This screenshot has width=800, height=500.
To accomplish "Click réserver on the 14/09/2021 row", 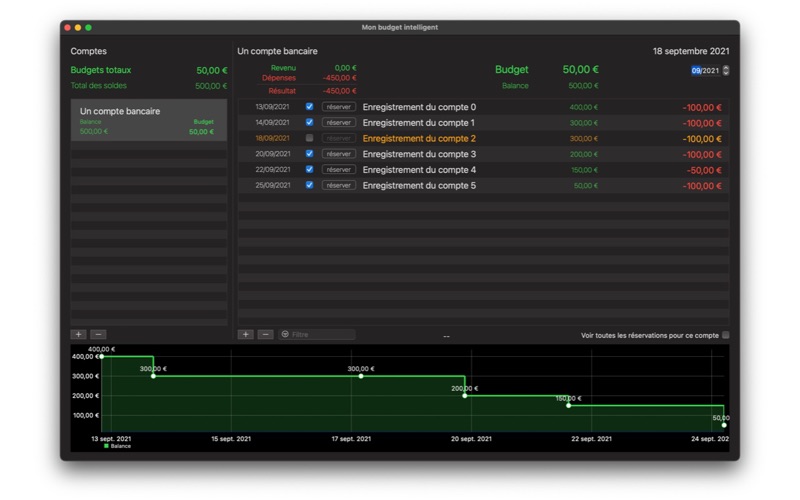I will [339, 122].
